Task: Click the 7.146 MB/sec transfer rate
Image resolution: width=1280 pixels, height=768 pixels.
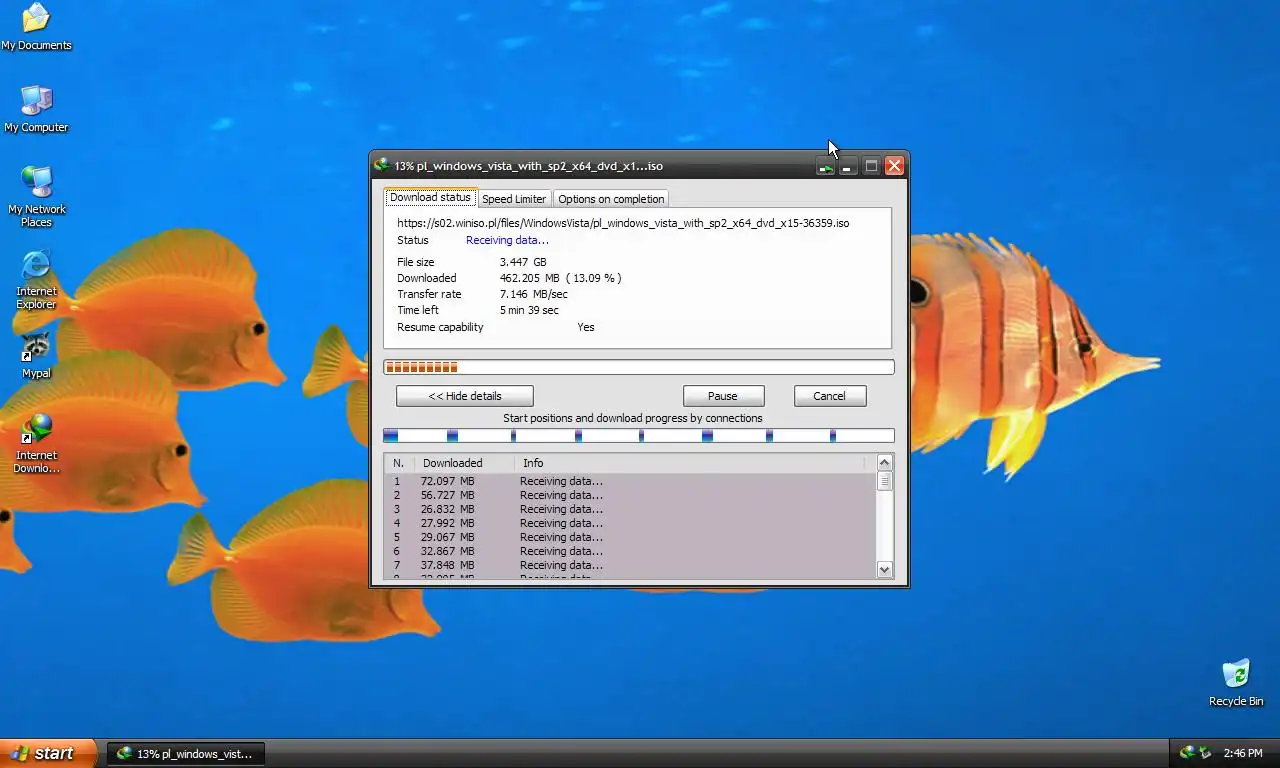Action: (533, 294)
